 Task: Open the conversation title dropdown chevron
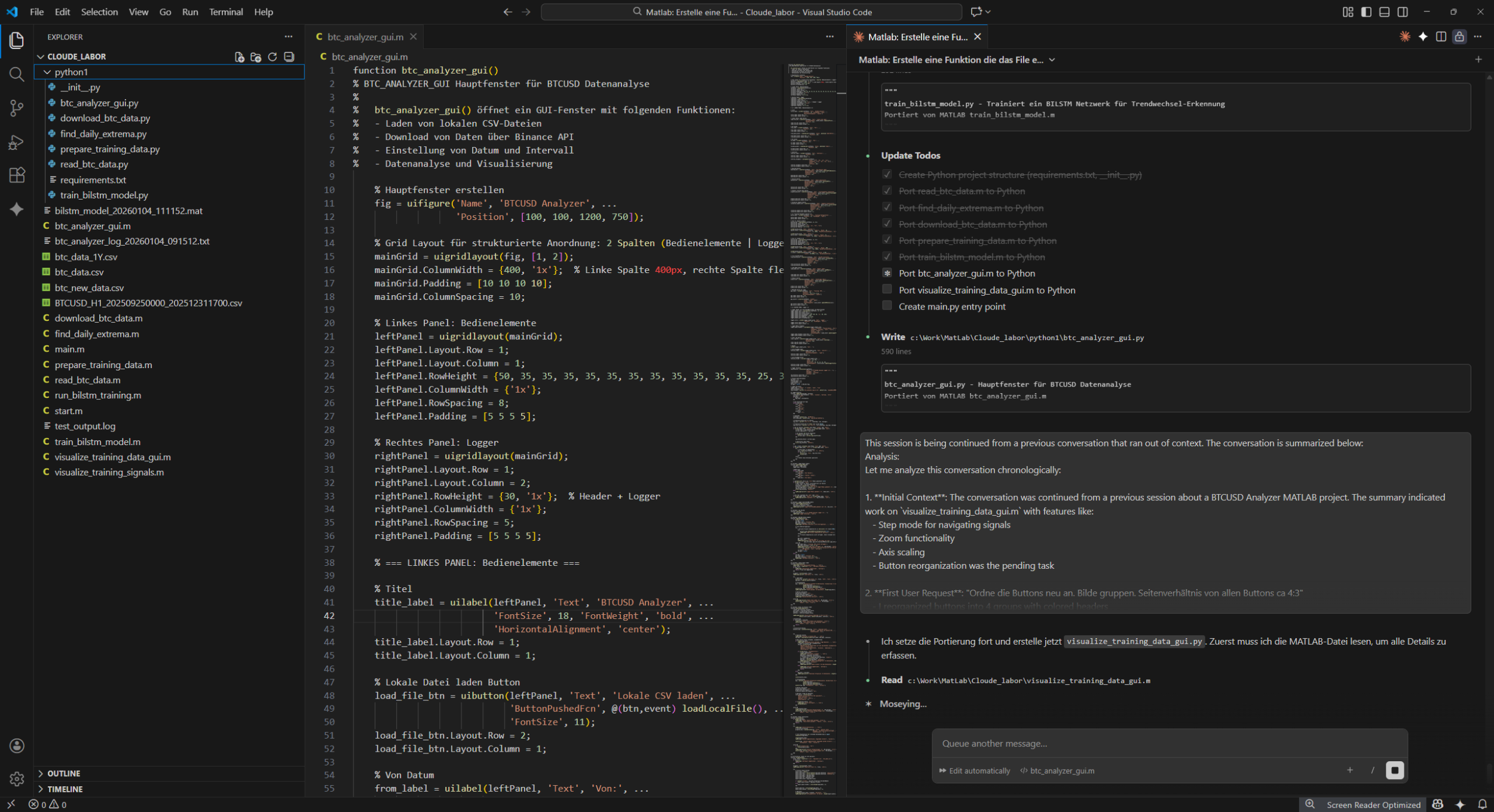(x=1052, y=60)
